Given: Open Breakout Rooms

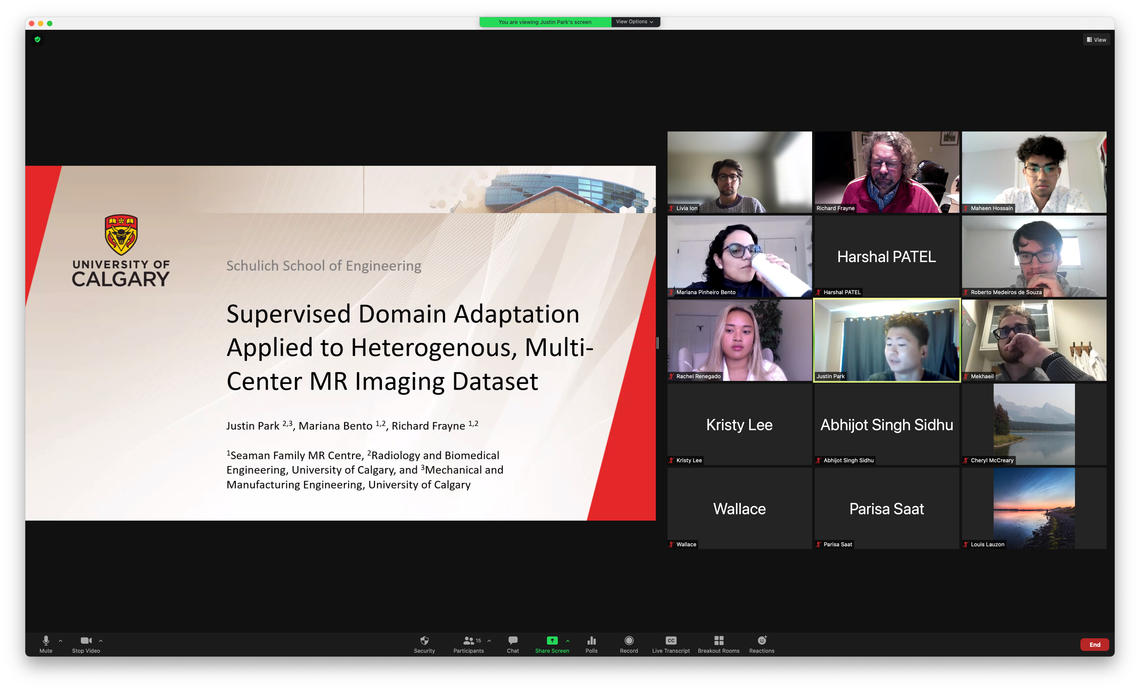Looking at the screenshot, I should (x=718, y=641).
